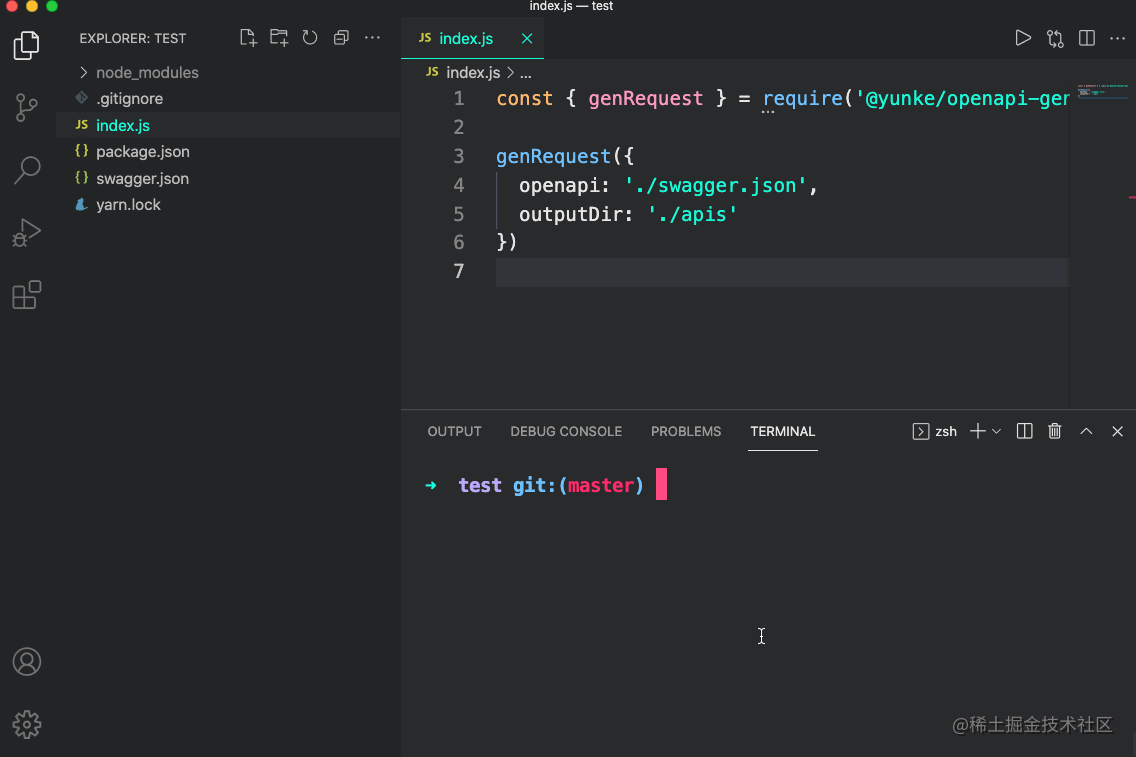
Task: Collapse all folders in Explorer
Action: [341, 38]
